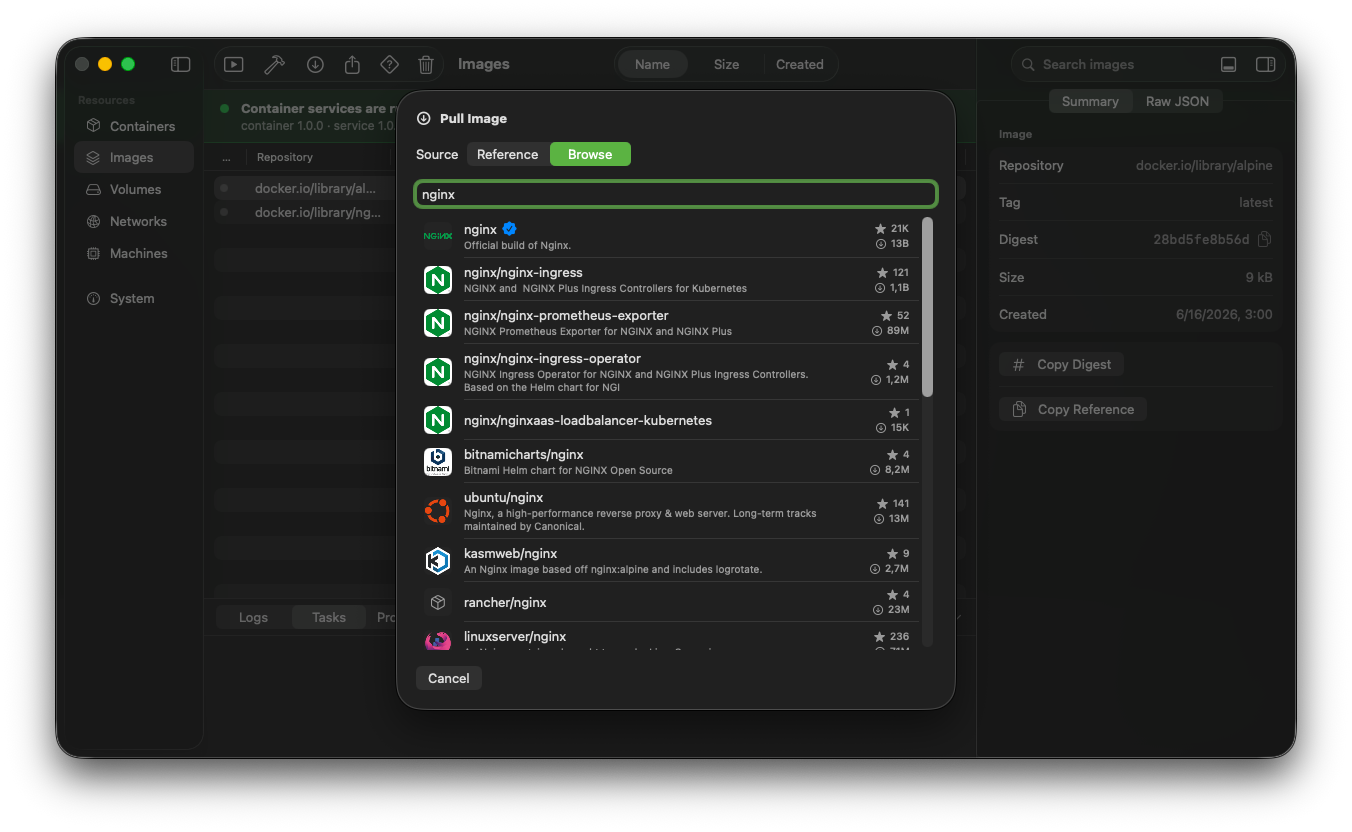Select nginx/nginx-ingress result
The image size is (1352, 832).
point(666,279)
